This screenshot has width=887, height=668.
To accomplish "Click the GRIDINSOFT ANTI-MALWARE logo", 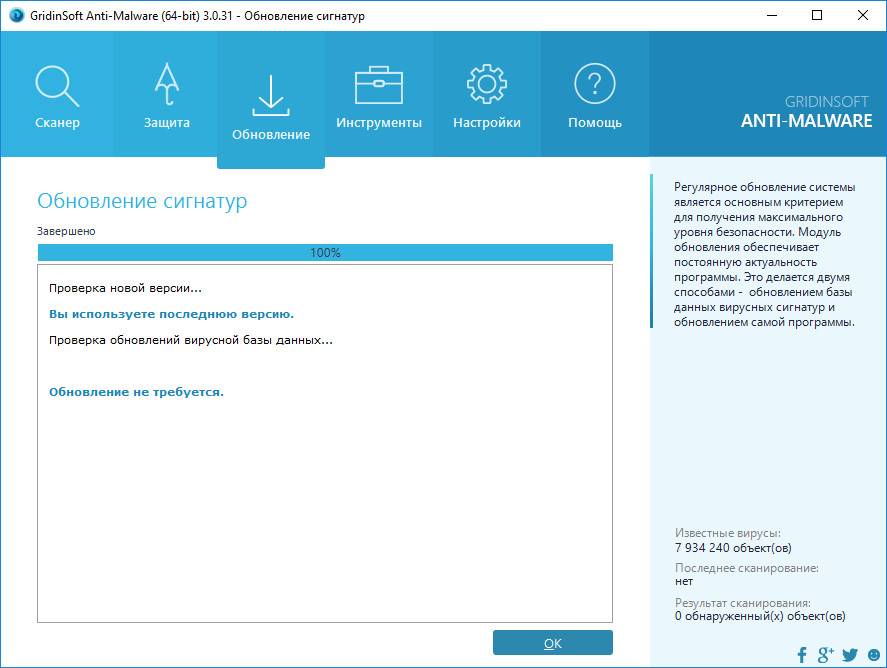I will [x=806, y=112].
